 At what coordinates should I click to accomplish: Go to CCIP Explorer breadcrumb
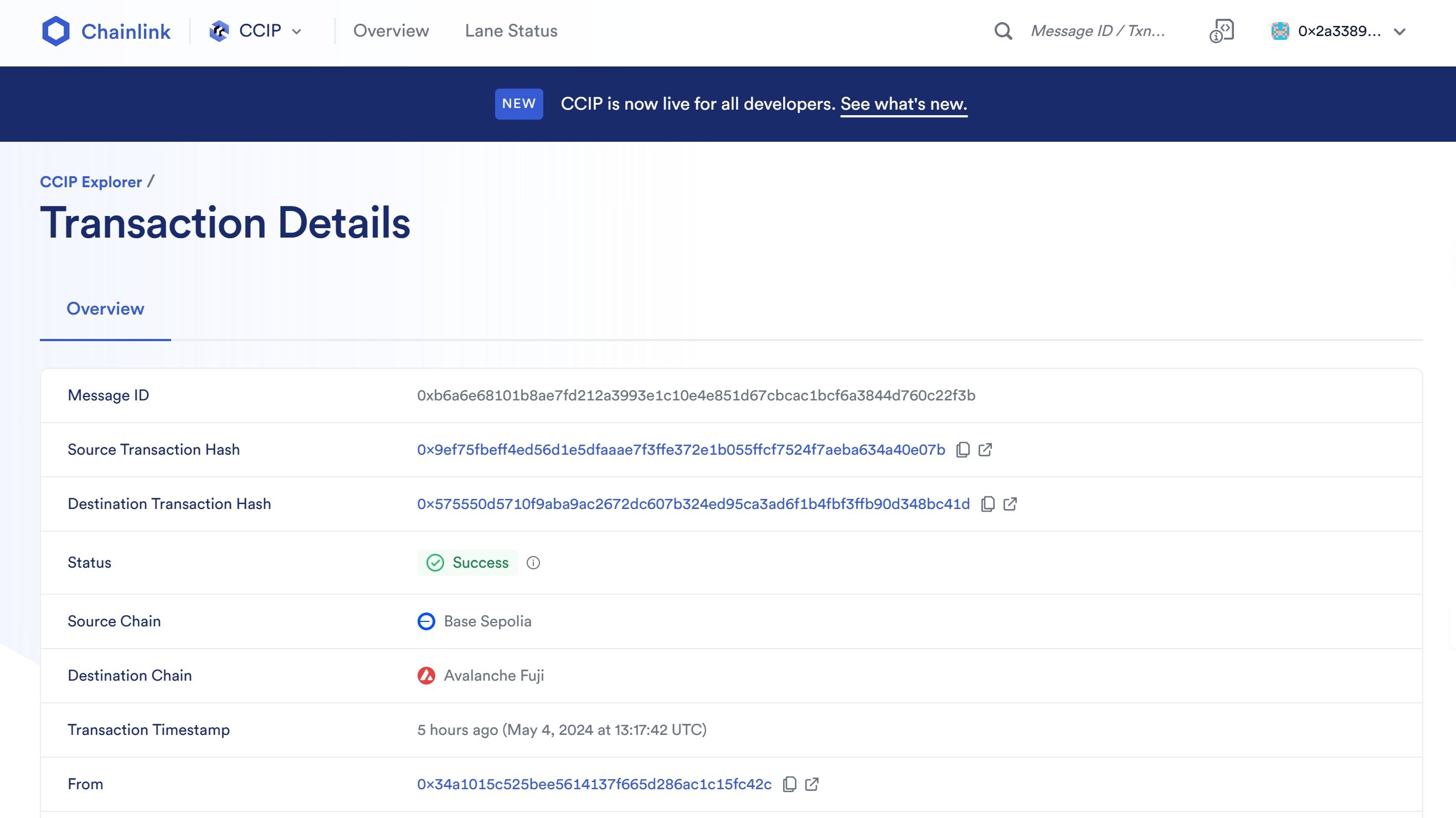click(90, 182)
